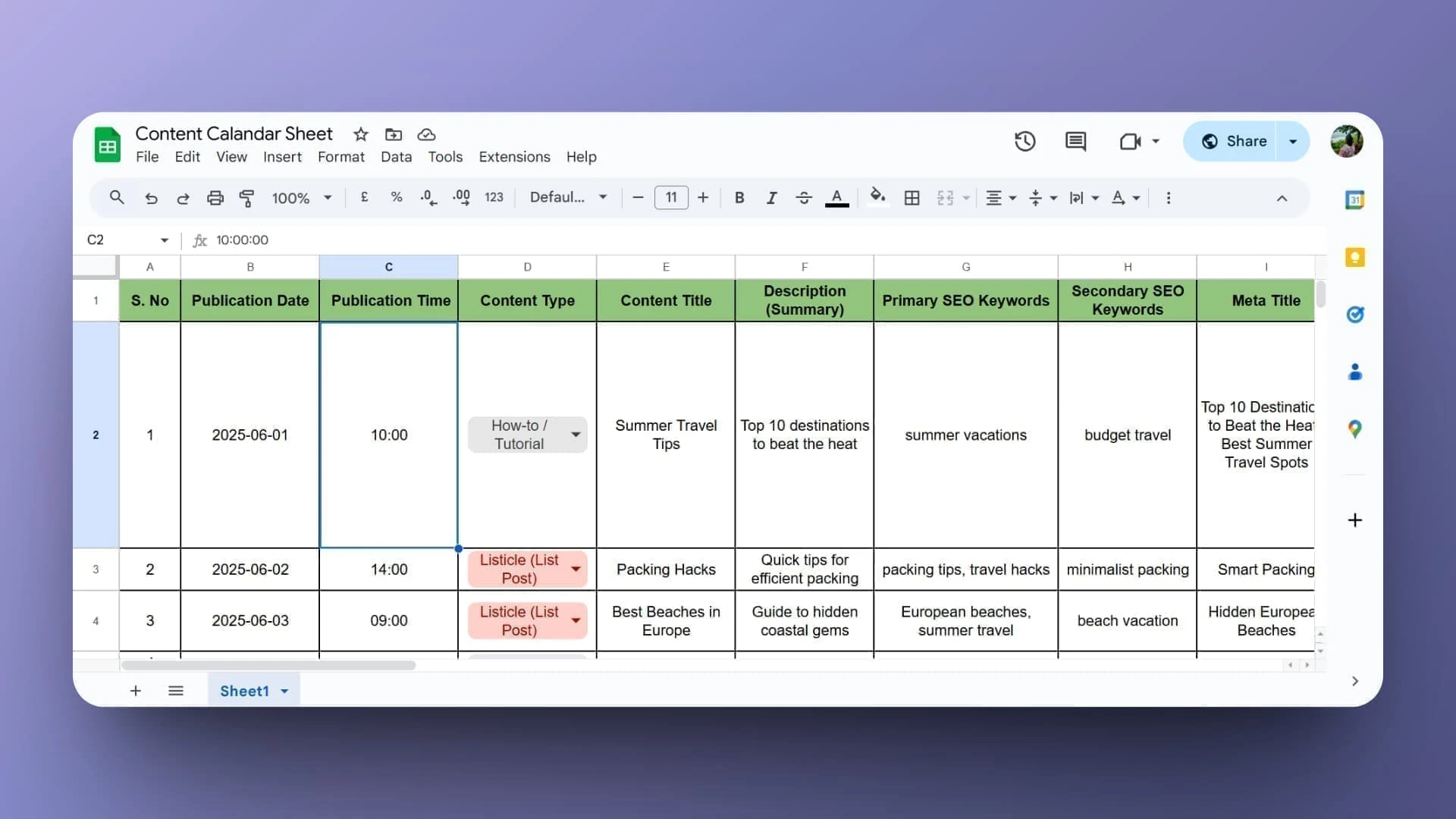Toggle italic formatting
The height and width of the screenshot is (819, 1456).
pyautogui.click(x=771, y=198)
